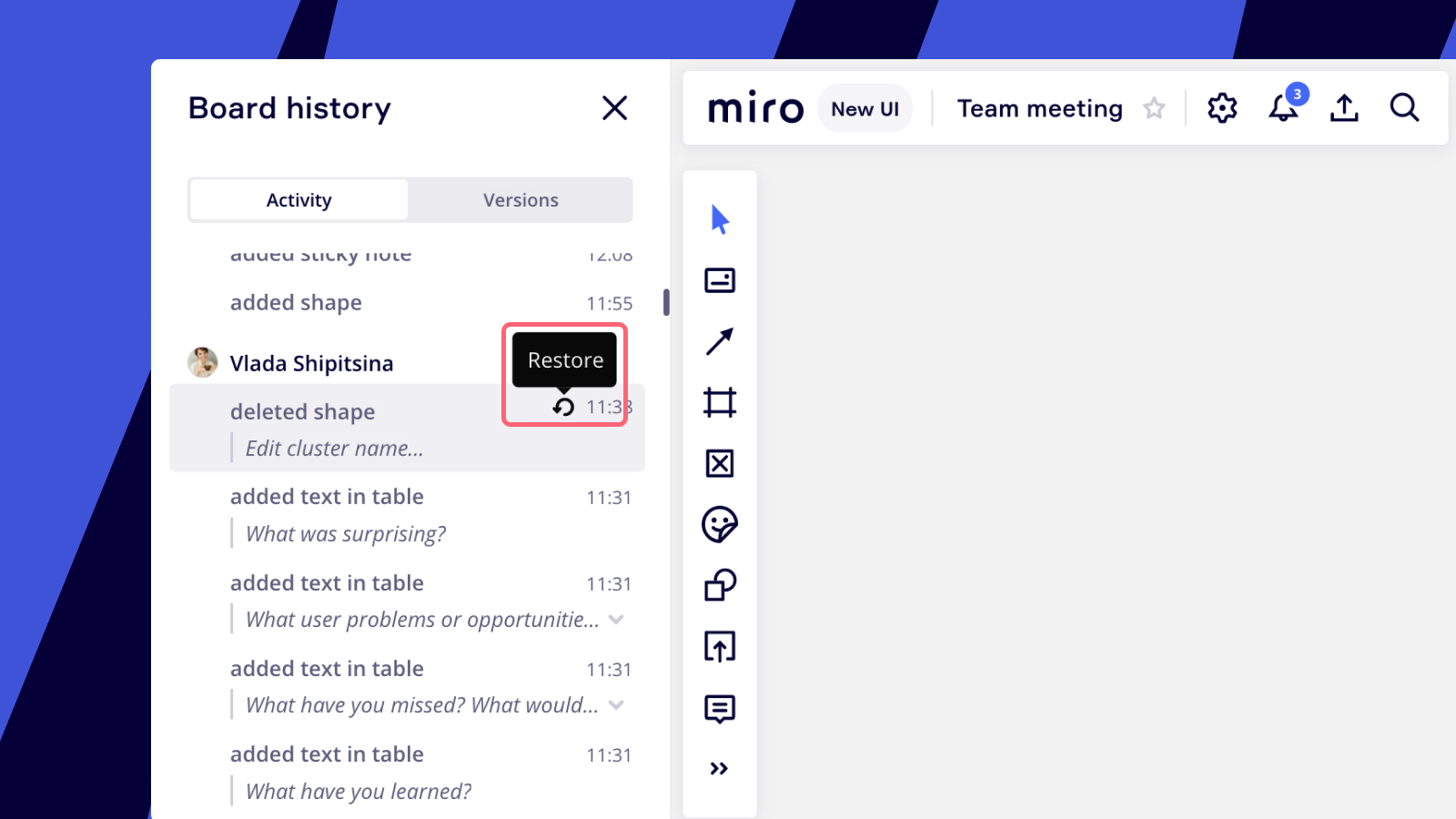The width and height of the screenshot is (1456, 819).
Task: Open notifications bell with 3 badge
Action: [1283, 108]
